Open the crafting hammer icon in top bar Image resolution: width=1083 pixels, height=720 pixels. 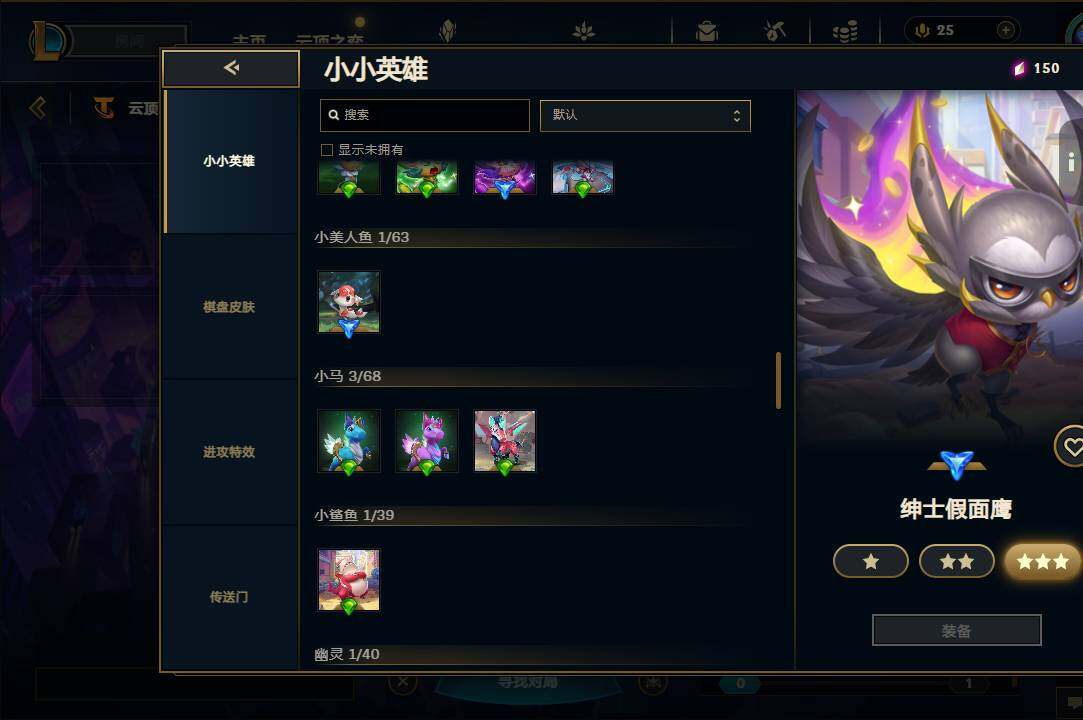point(775,31)
